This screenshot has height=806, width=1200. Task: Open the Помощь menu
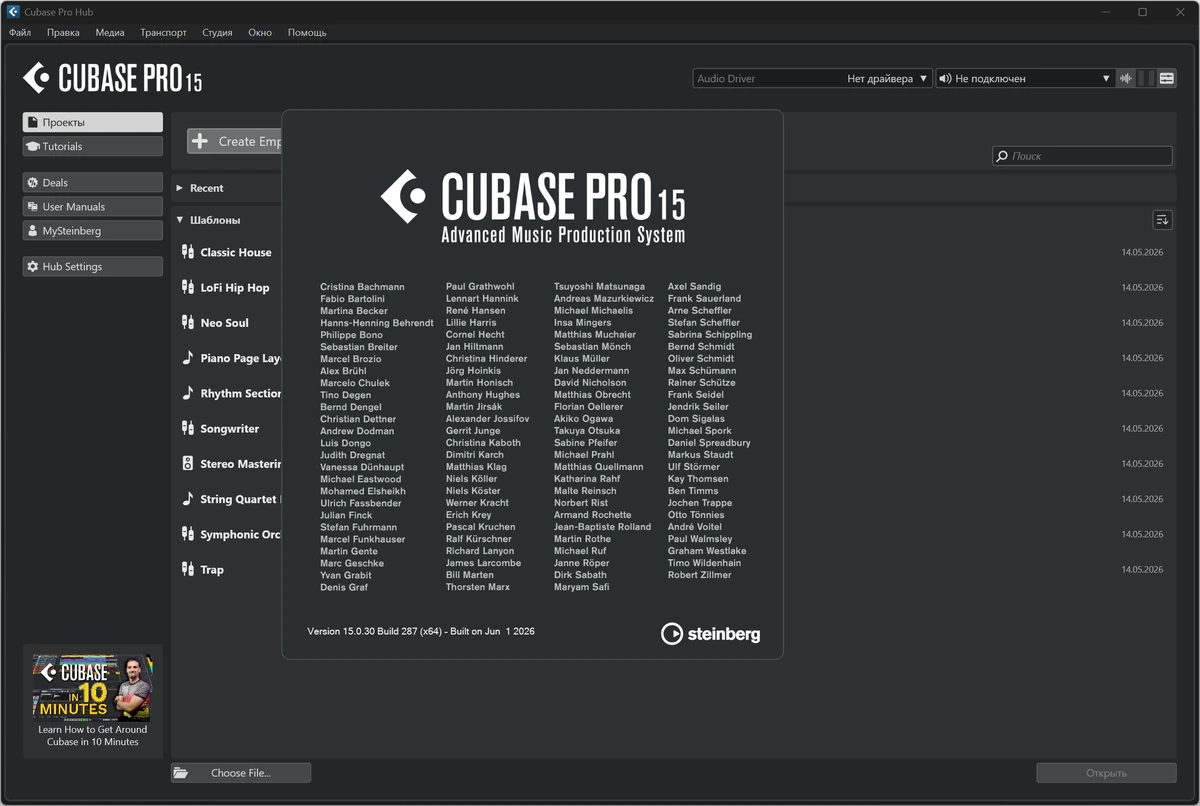coord(307,32)
